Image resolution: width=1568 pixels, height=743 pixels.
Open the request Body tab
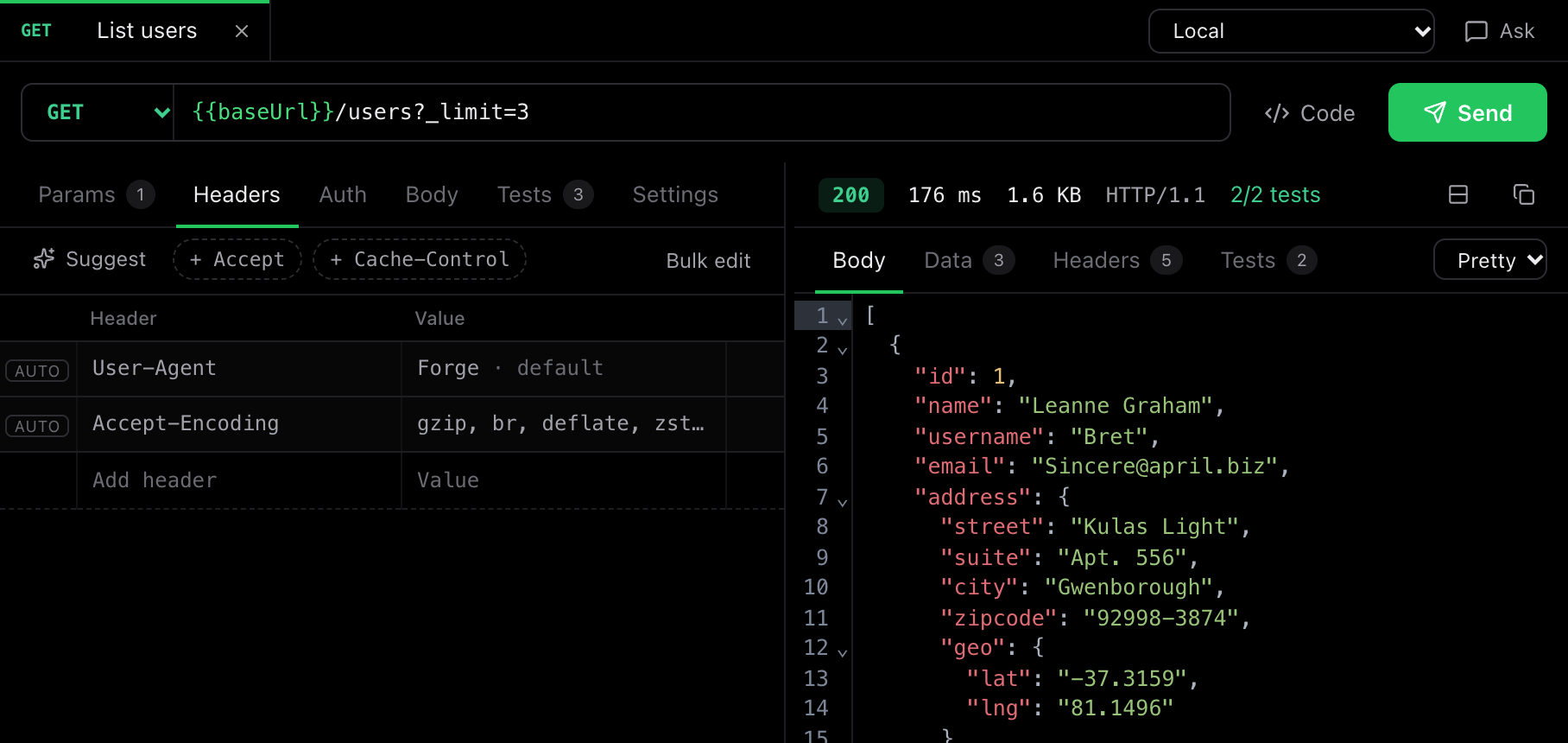[432, 194]
